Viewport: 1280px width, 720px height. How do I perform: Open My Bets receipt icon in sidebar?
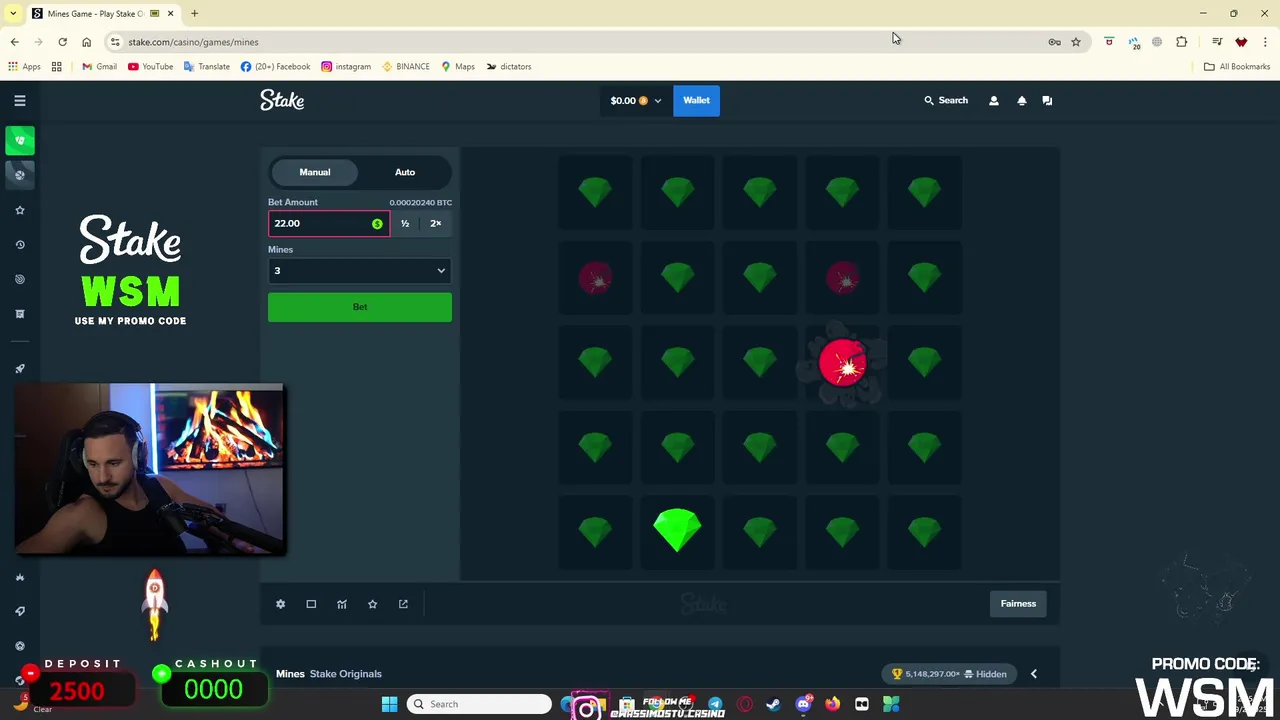pyautogui.click(x=19, y=314)
